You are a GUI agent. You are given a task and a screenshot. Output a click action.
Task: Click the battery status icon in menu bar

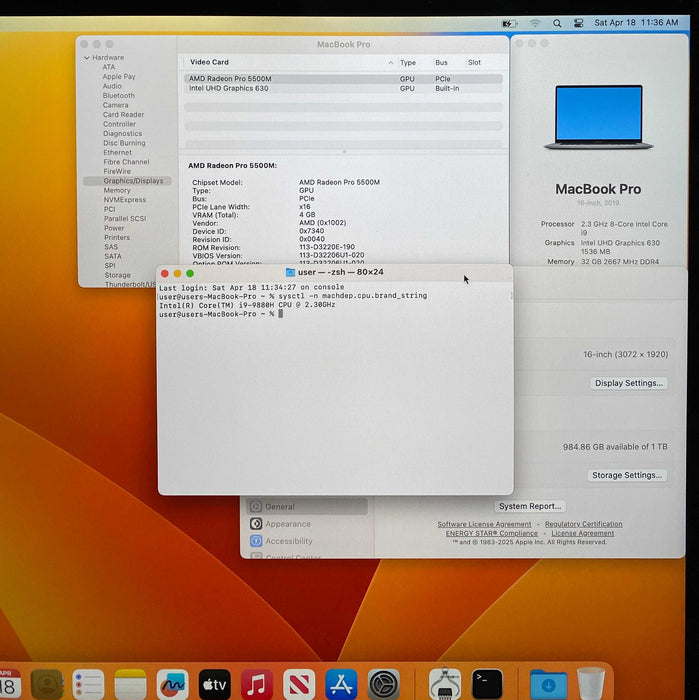coord(509,23)
